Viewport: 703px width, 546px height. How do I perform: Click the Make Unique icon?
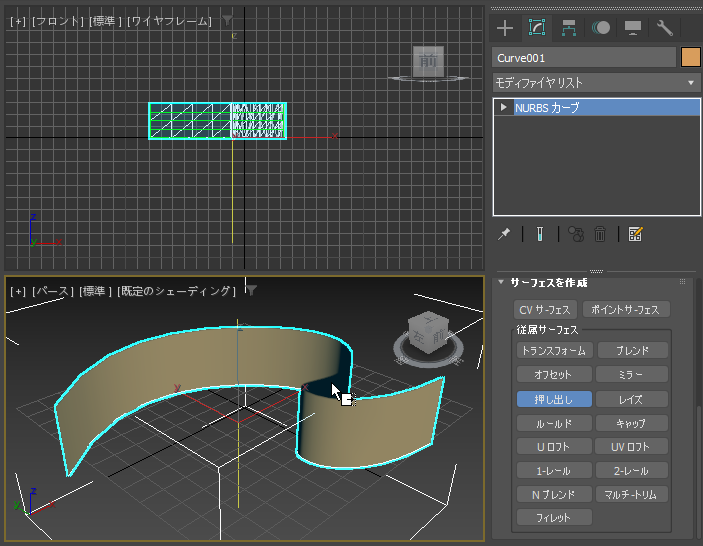pos(576,234)
